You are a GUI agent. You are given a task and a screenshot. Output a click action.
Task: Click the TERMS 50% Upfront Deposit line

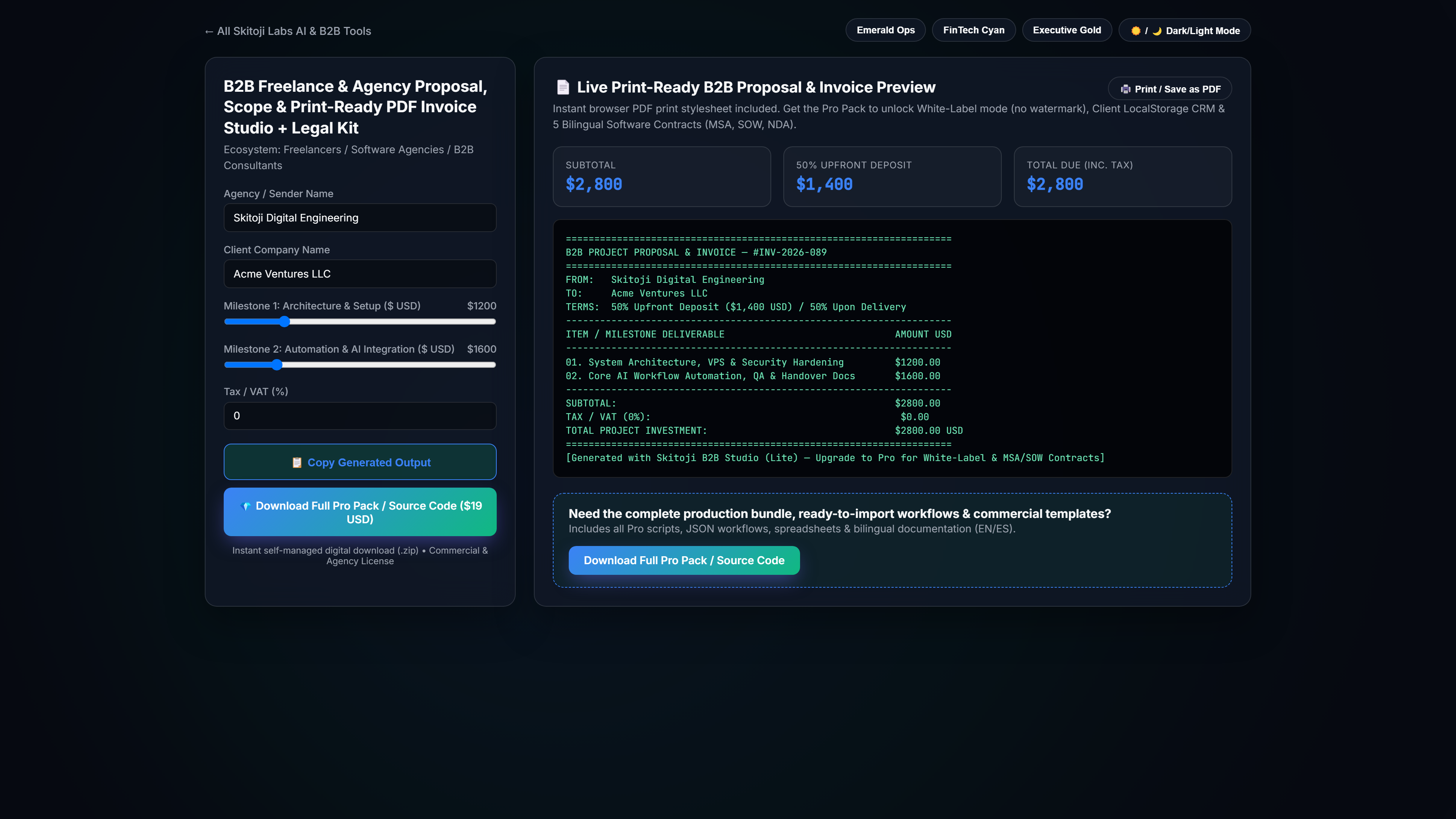(736, 307)
